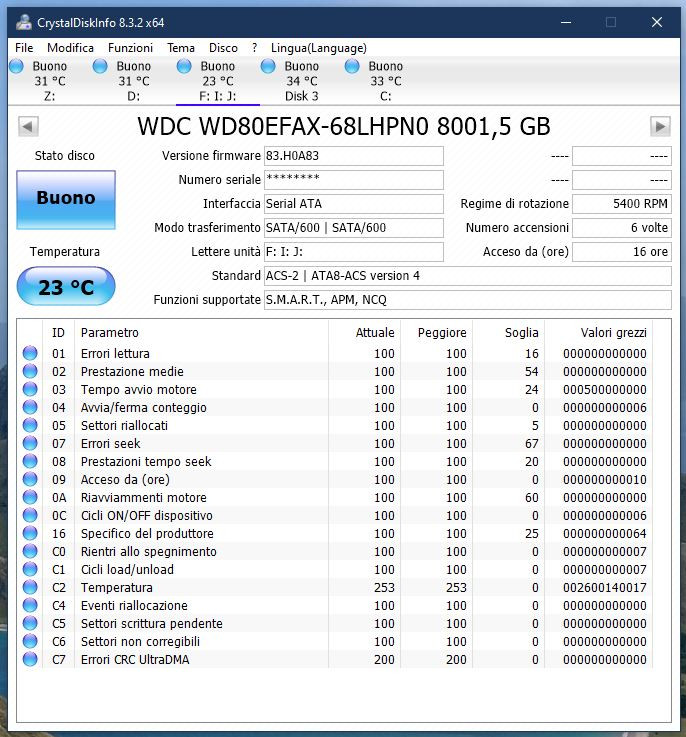The image size is (686, 737).
Task: Open the Funzioni menu
Action: point(130,48)
